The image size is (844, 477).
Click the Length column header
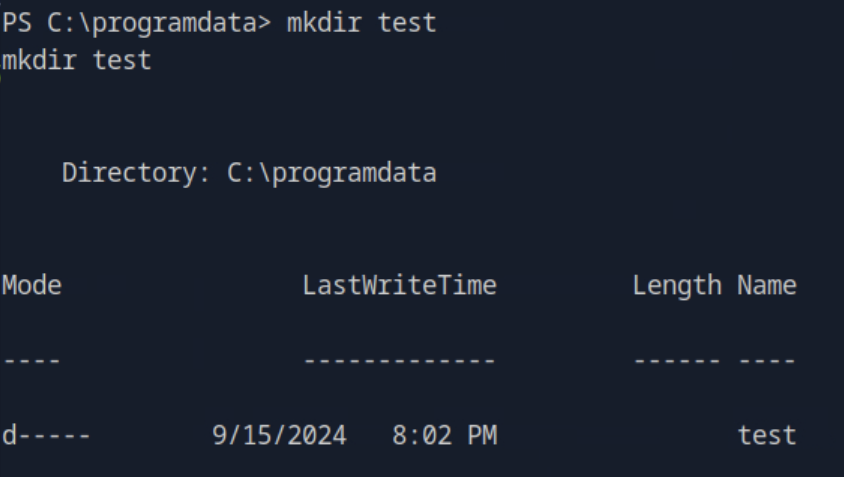coord(677,286)
